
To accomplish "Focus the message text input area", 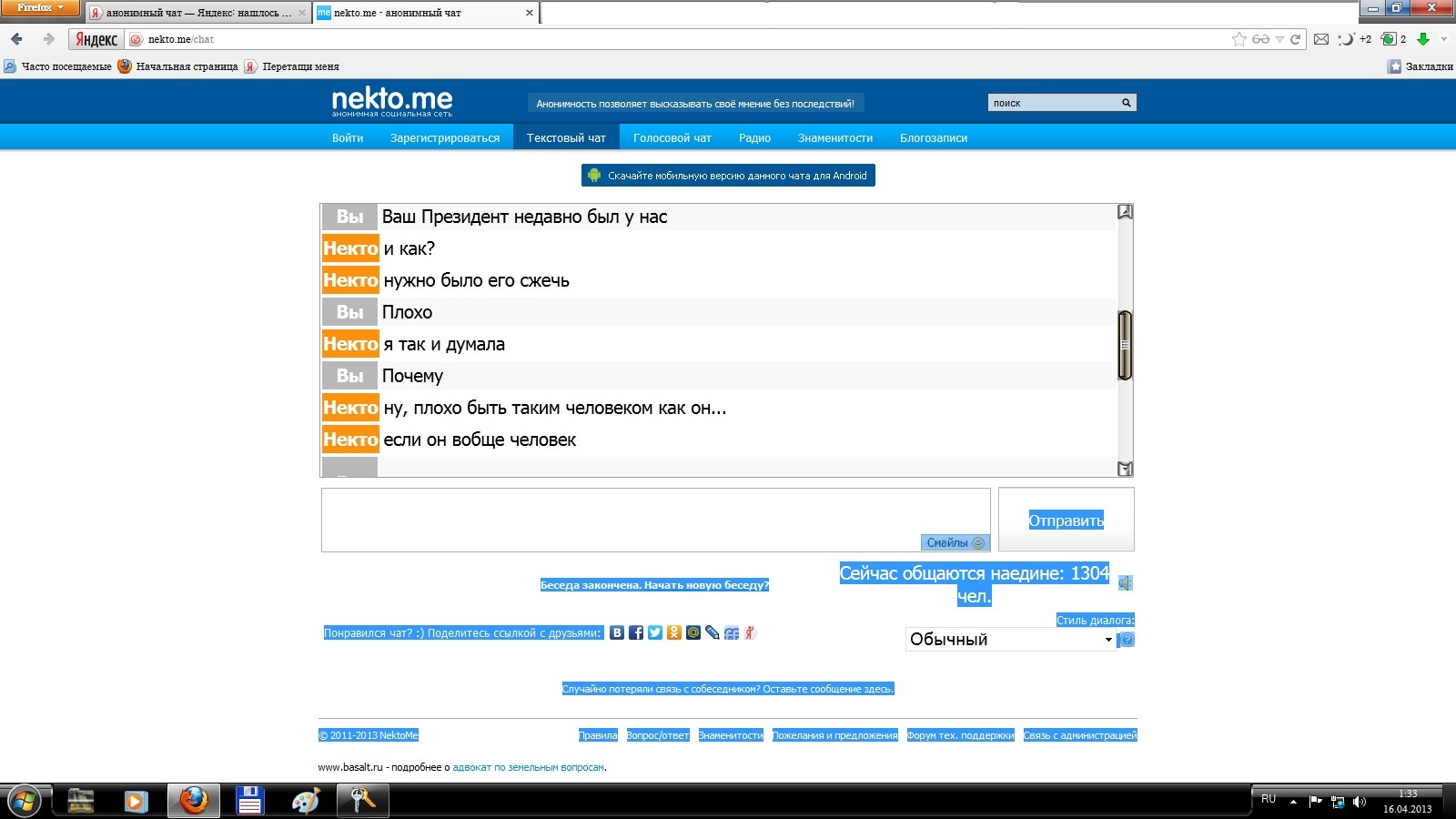I will 655,520.
